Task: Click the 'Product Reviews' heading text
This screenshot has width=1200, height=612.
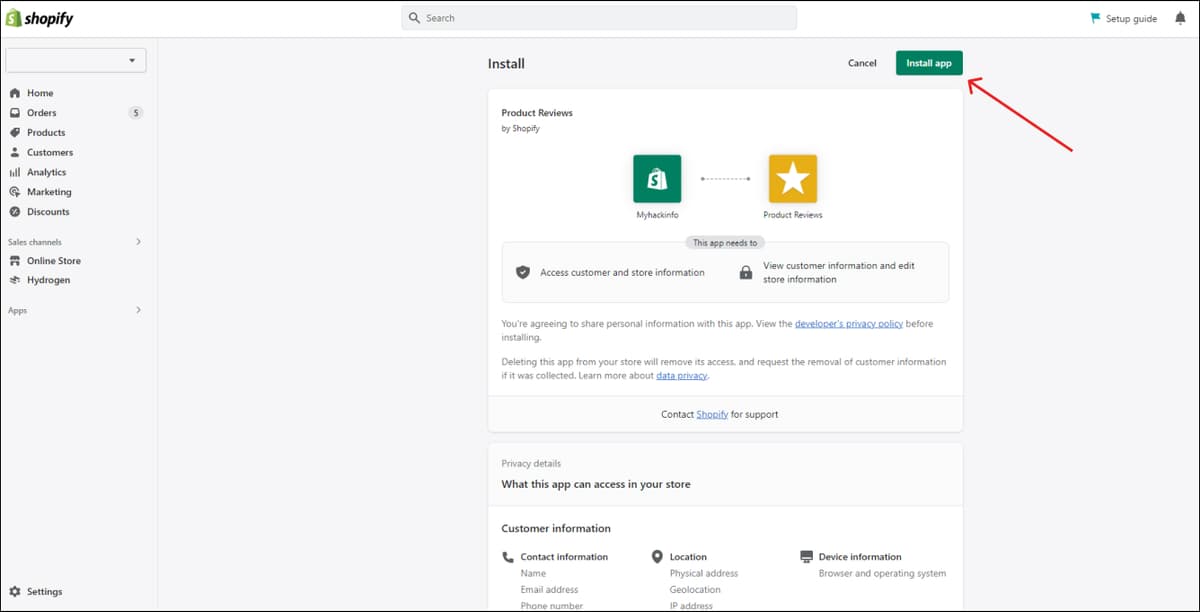Action: (537, 113)
